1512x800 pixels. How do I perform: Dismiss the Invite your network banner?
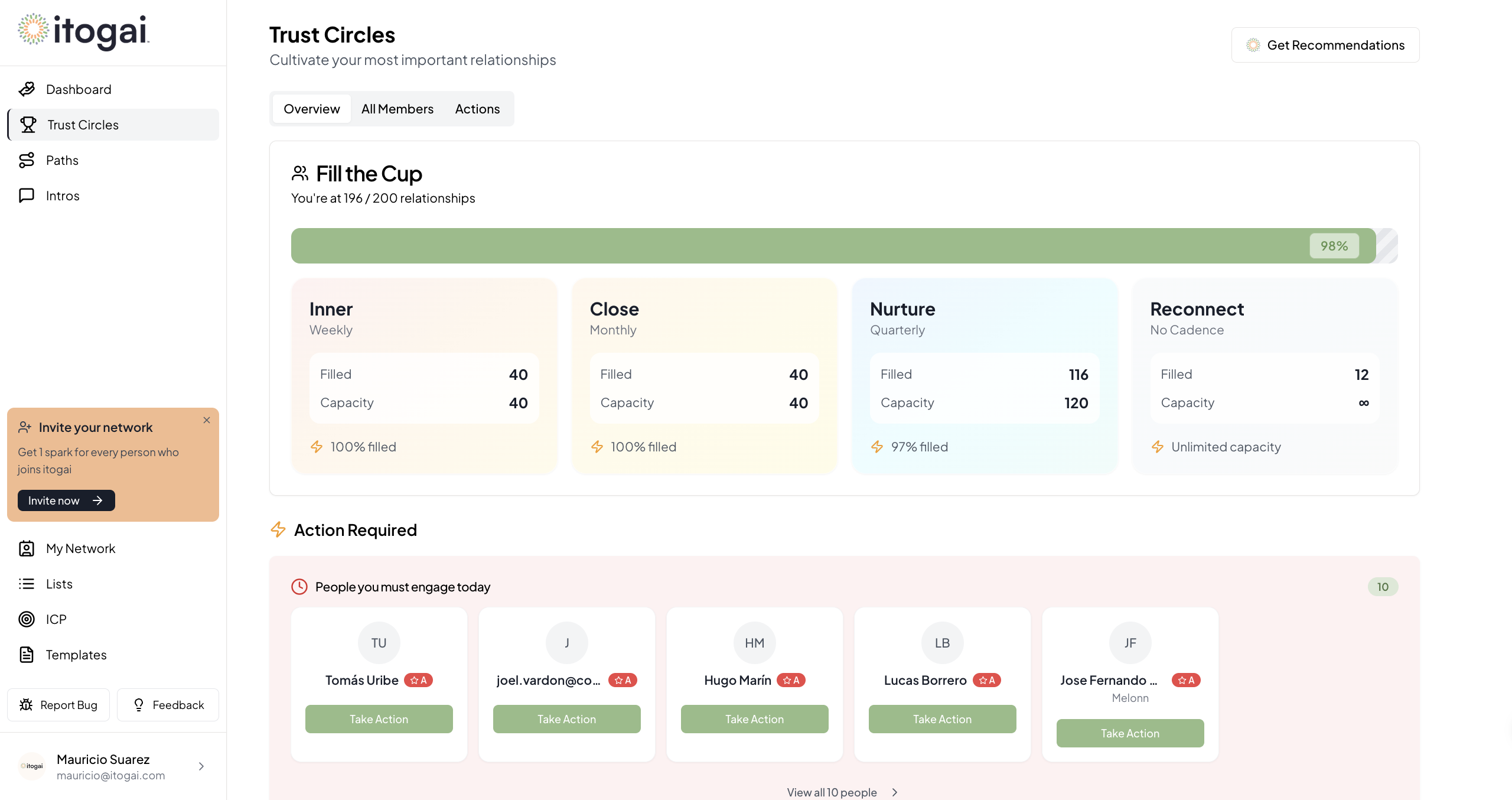point(207,420)
